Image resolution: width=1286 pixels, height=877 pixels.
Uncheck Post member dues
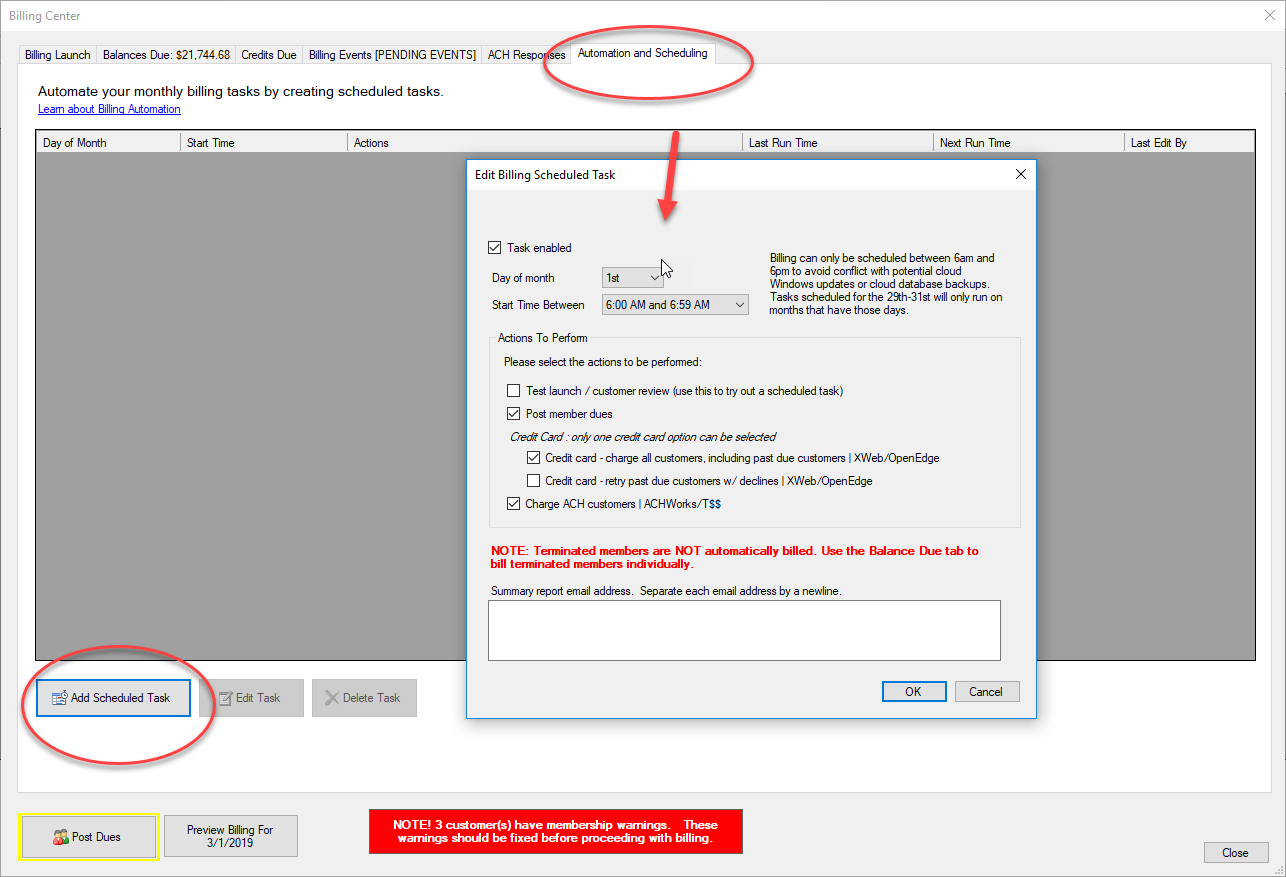513,414
